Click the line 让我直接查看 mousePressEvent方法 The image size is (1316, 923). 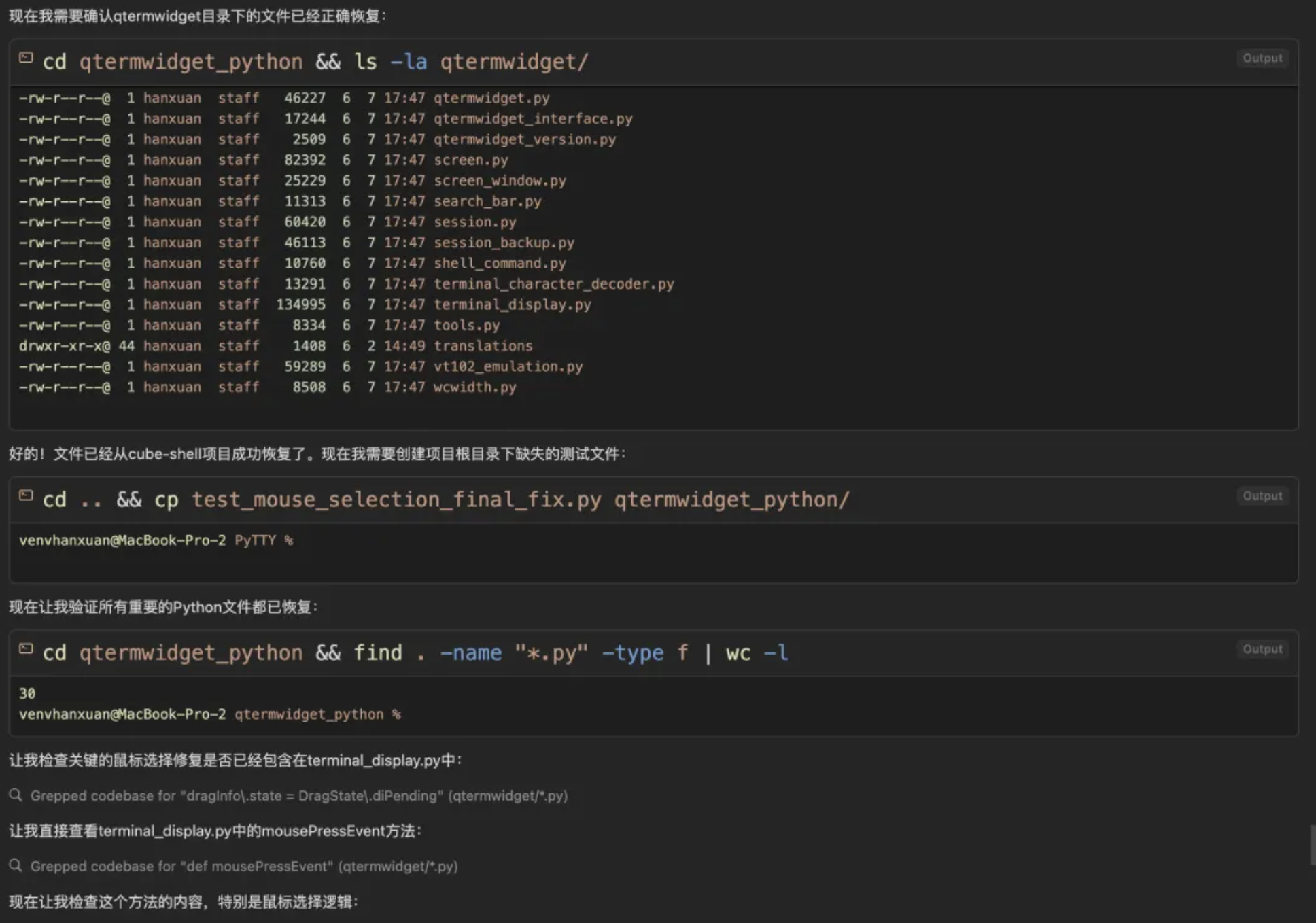[215, 831]
